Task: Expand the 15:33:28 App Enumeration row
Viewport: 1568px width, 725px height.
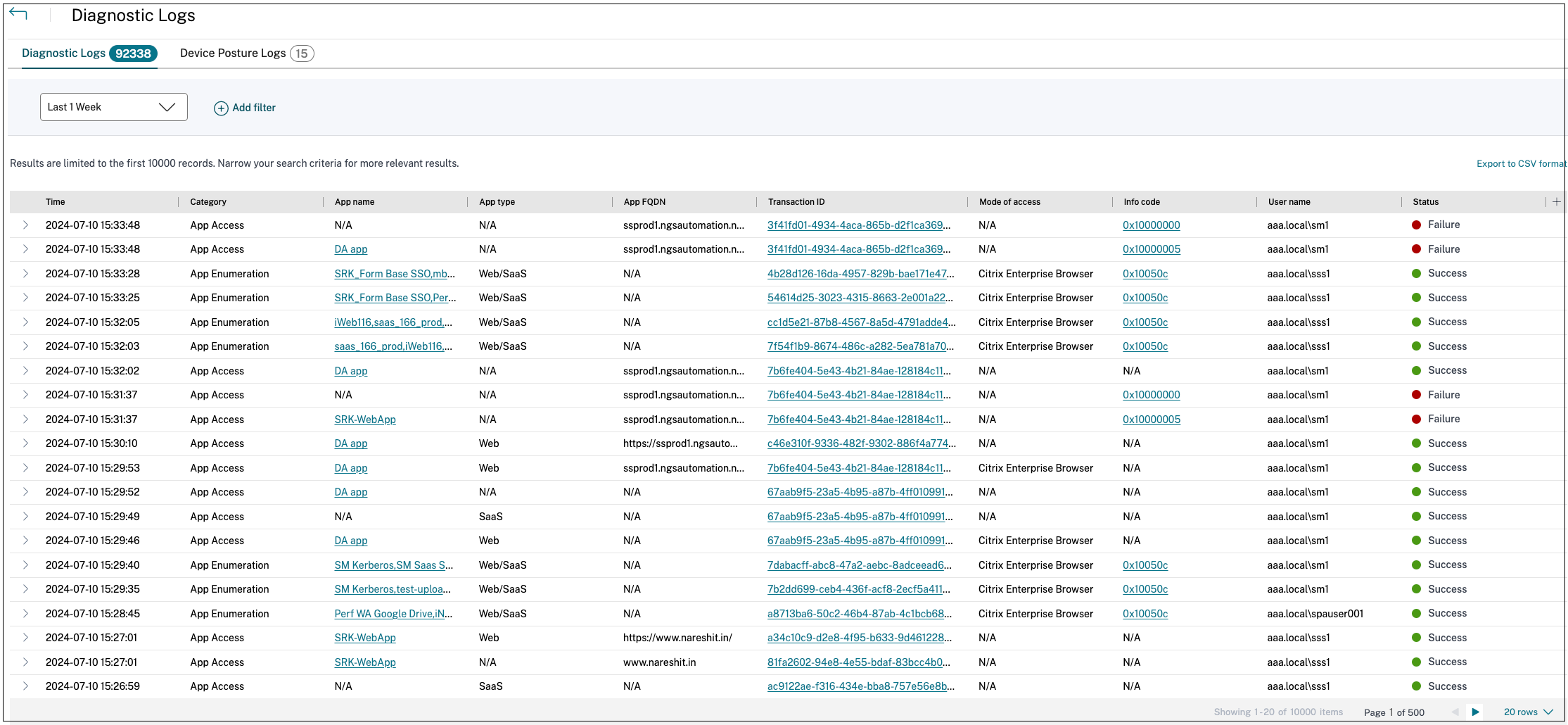Action: 25,274
